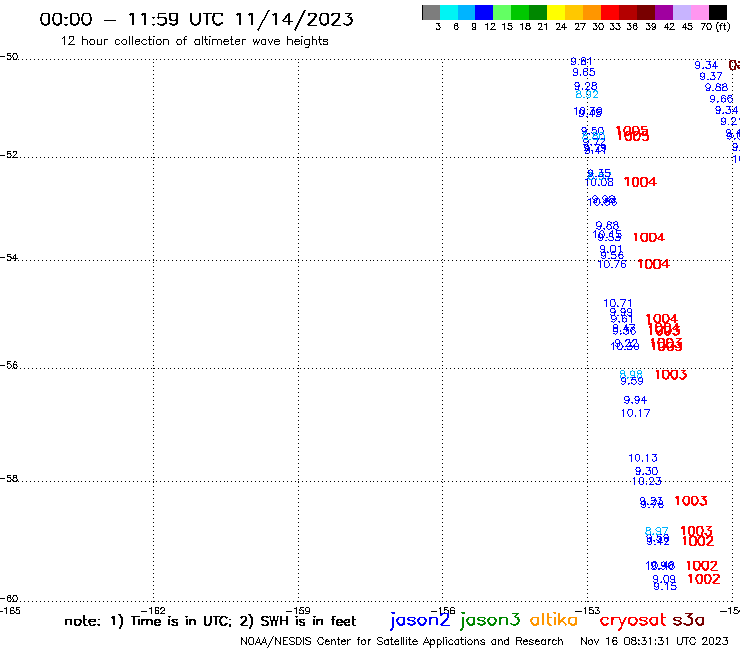This screenshot has height=650, width=740.
Task: Click the 'note: 1) Time is in UTC' text
Action: click(x=148, y=621)
